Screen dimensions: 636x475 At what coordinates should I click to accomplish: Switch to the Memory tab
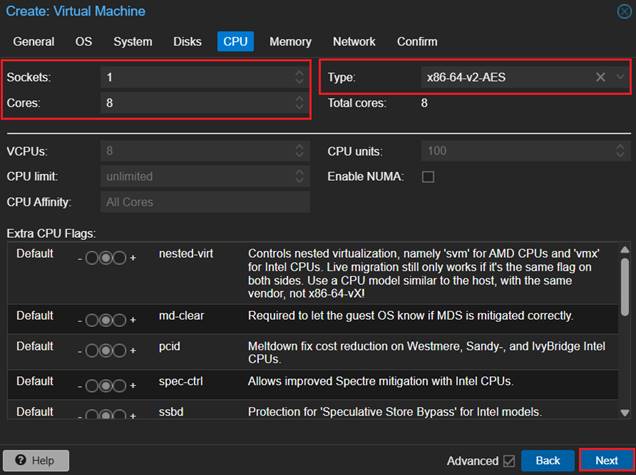(290, 42)
